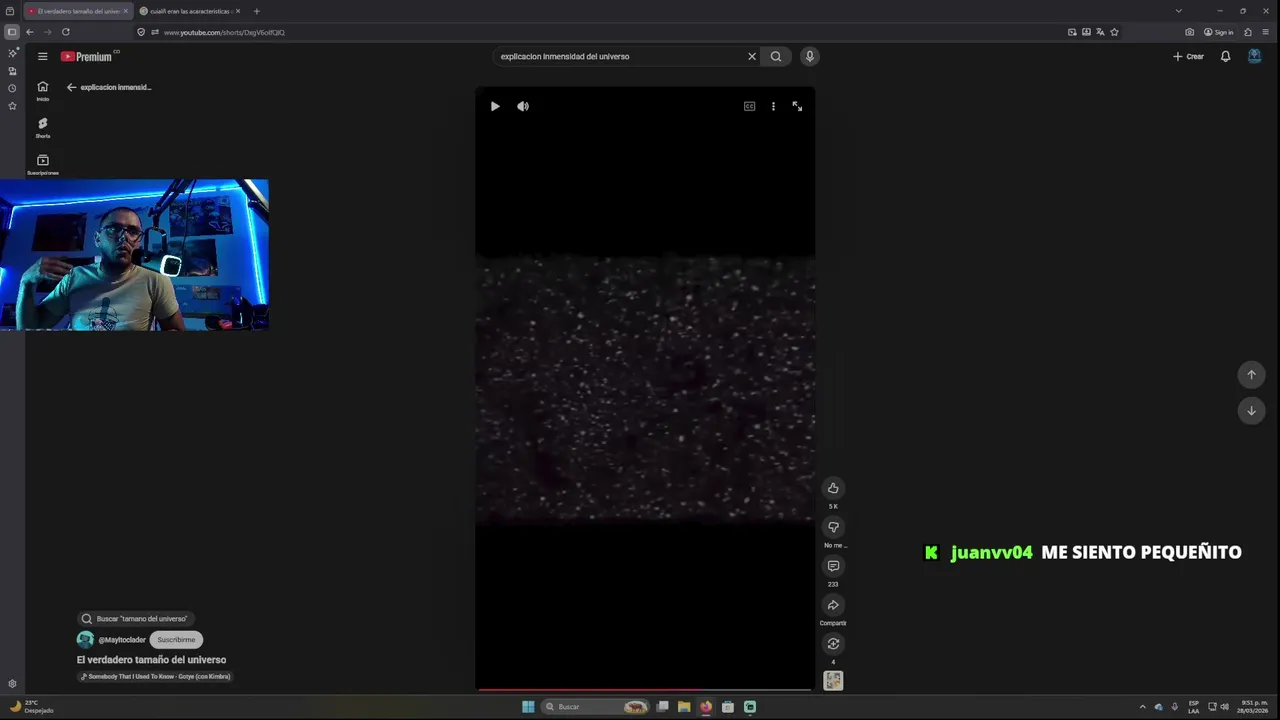
Task: Open Somebody That I Used To Know sound
Action: [x=155, y=677]
